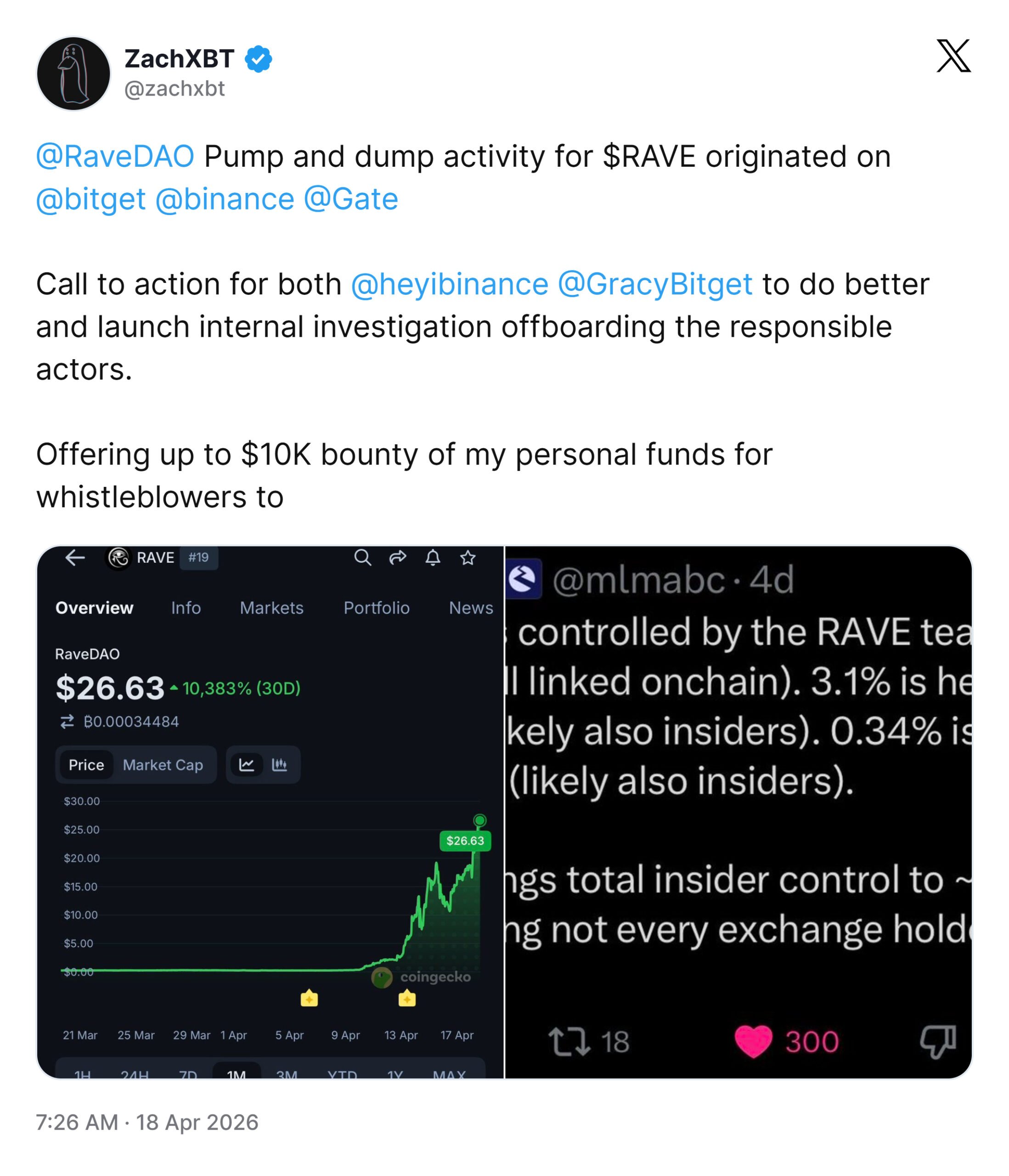Click the yellow event marker near 13 Apr

coord(407,998)
